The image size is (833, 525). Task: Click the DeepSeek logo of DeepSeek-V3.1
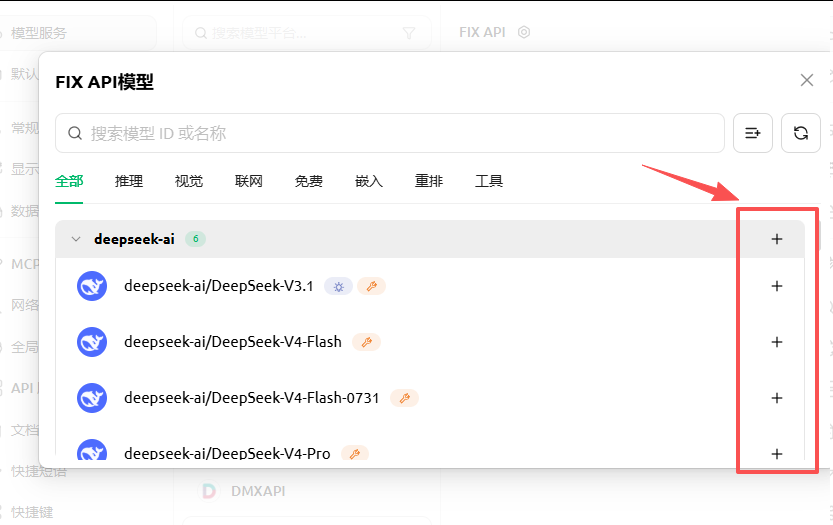point(92,286)
